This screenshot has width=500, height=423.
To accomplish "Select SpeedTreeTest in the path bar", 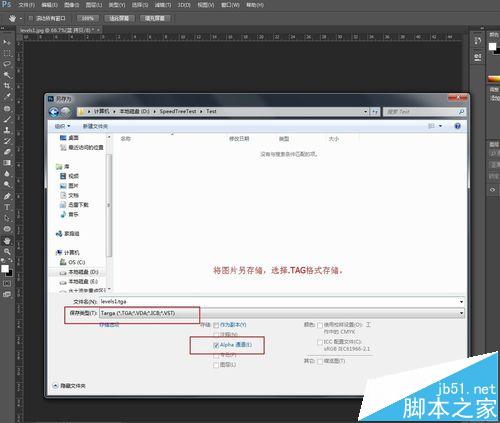I will coord(178,111).
